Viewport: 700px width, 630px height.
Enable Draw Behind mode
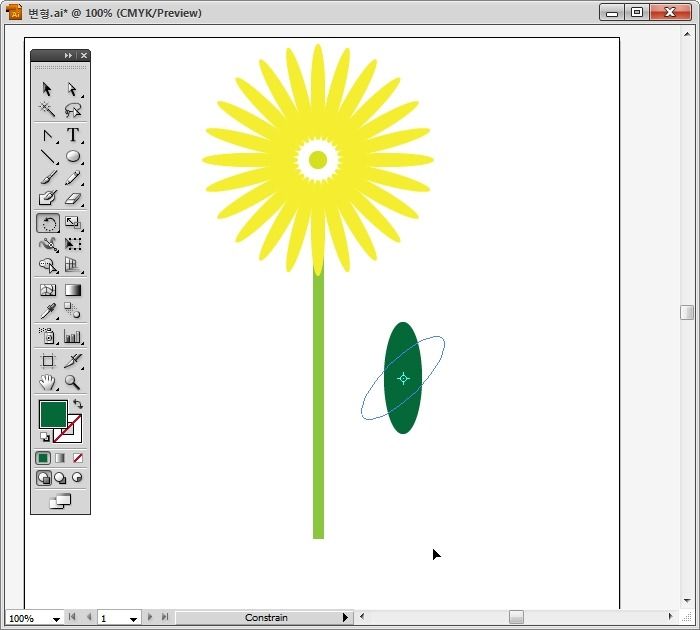point(60,478)
